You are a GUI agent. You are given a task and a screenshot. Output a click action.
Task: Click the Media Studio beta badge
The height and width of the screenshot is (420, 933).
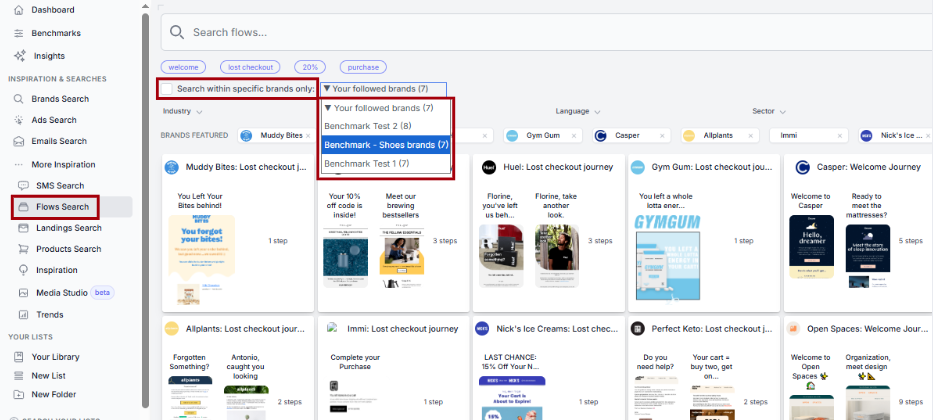pos(103,293)
